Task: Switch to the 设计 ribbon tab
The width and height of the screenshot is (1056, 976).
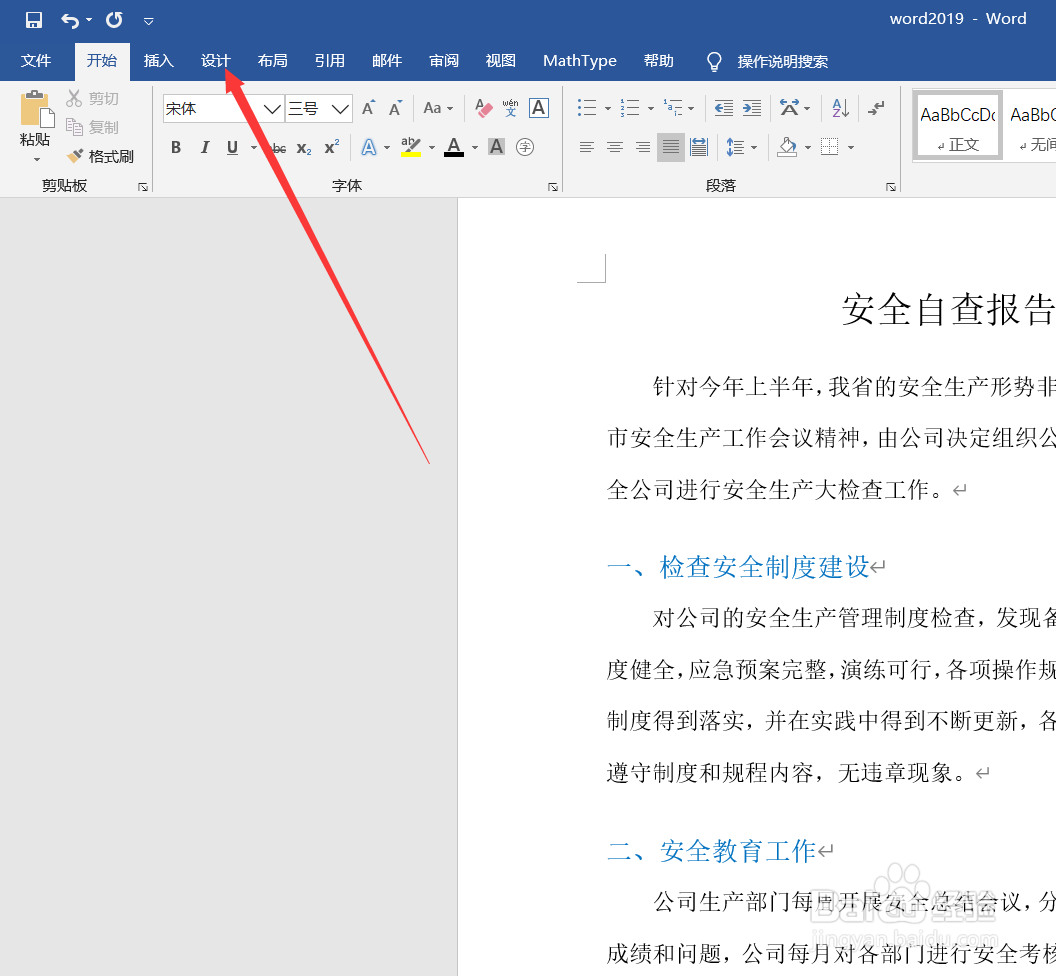Action: click(215, 61)
